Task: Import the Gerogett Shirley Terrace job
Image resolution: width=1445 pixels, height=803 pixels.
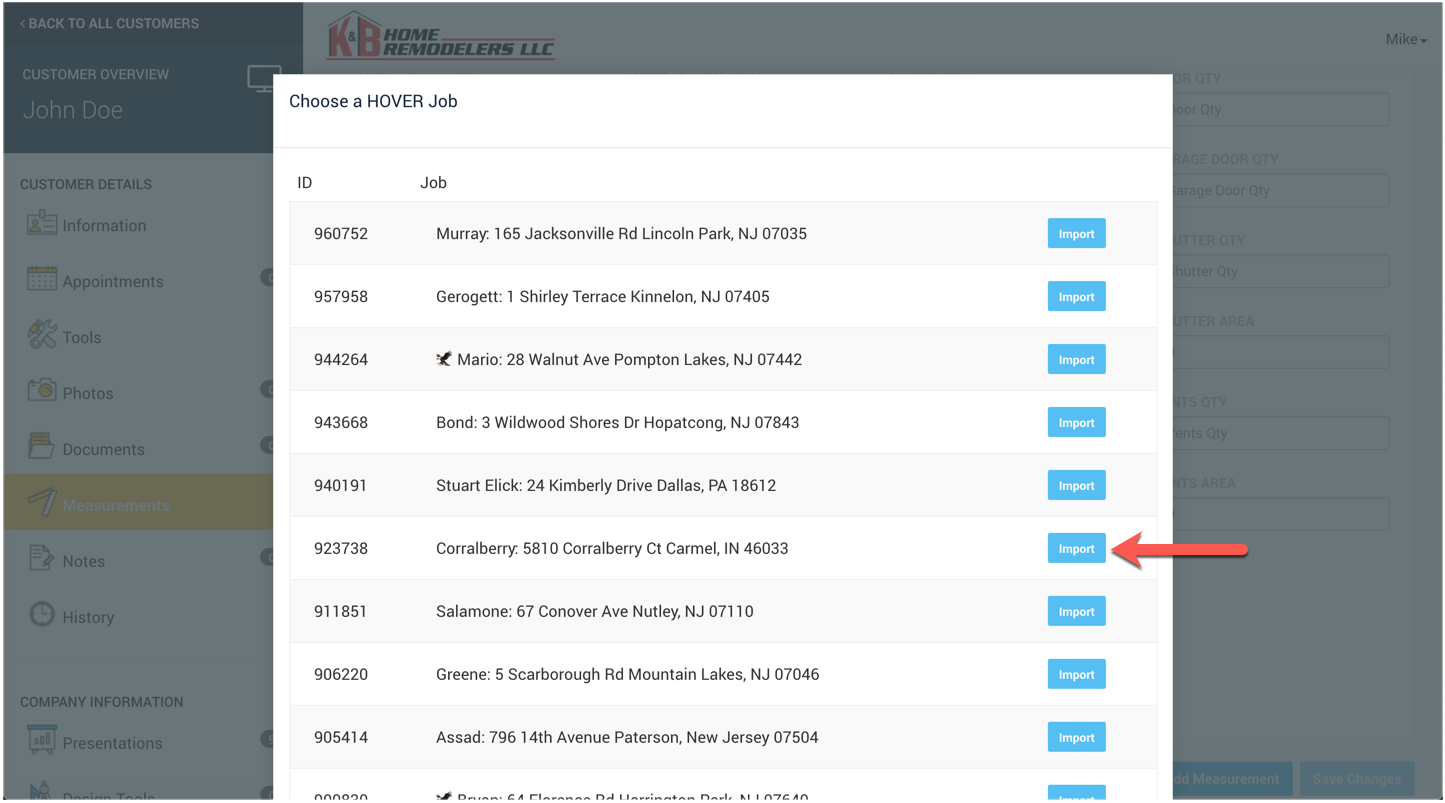Action: (1076, 297)
